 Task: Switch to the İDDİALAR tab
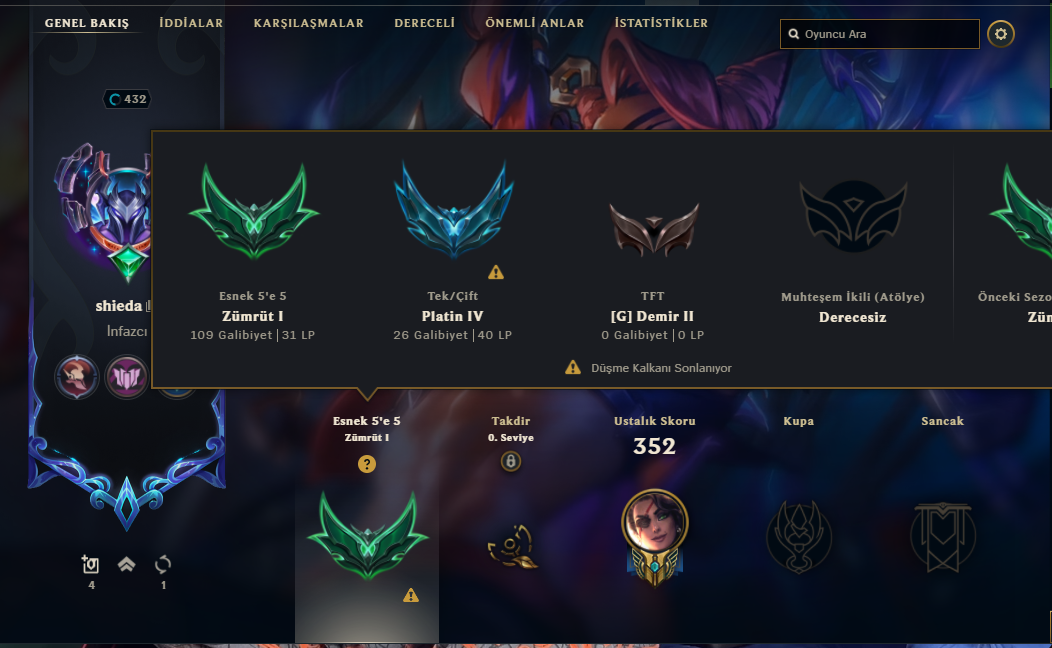[191, 23]
